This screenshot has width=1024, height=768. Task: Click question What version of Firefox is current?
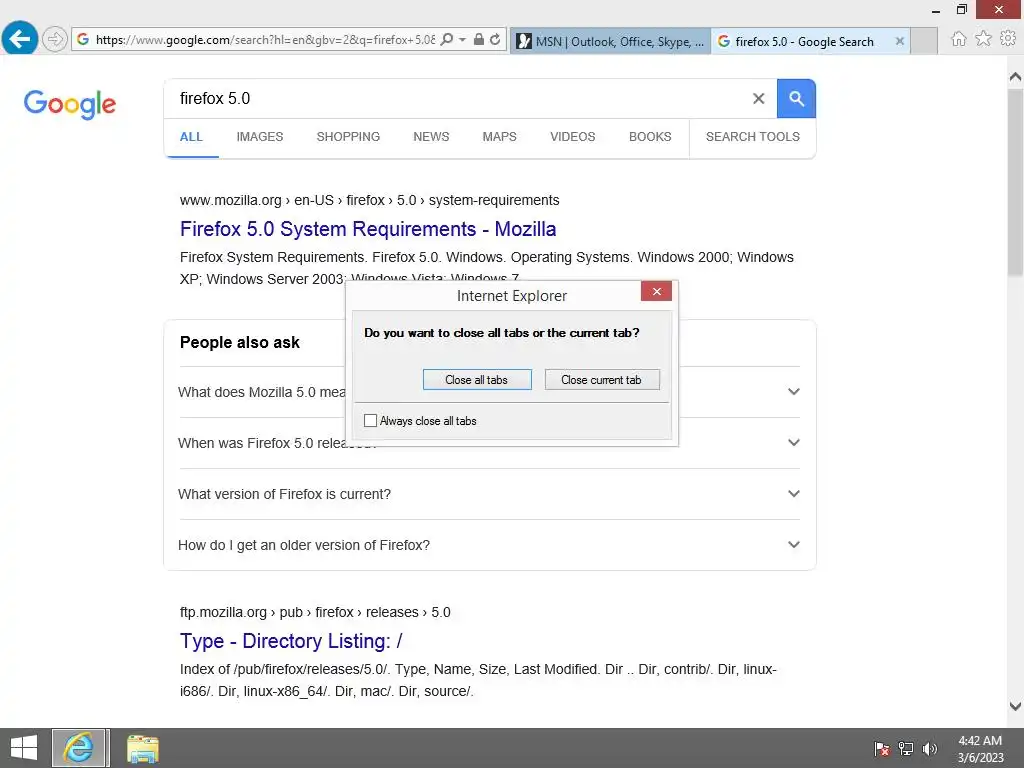(284, 494)
